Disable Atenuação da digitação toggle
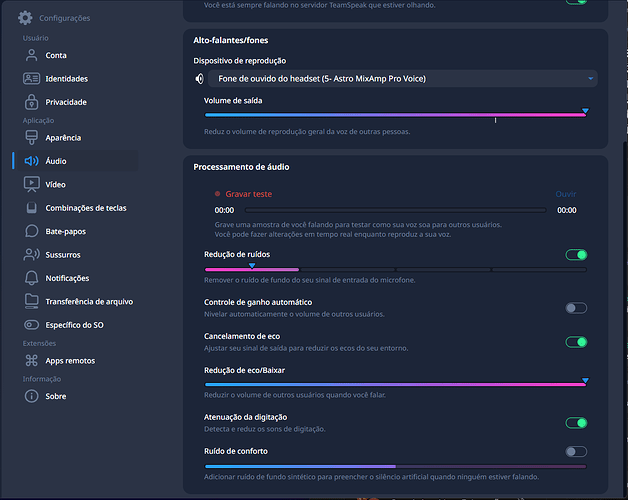The width and height of the screenshot is (628, 500). (576, 423)
